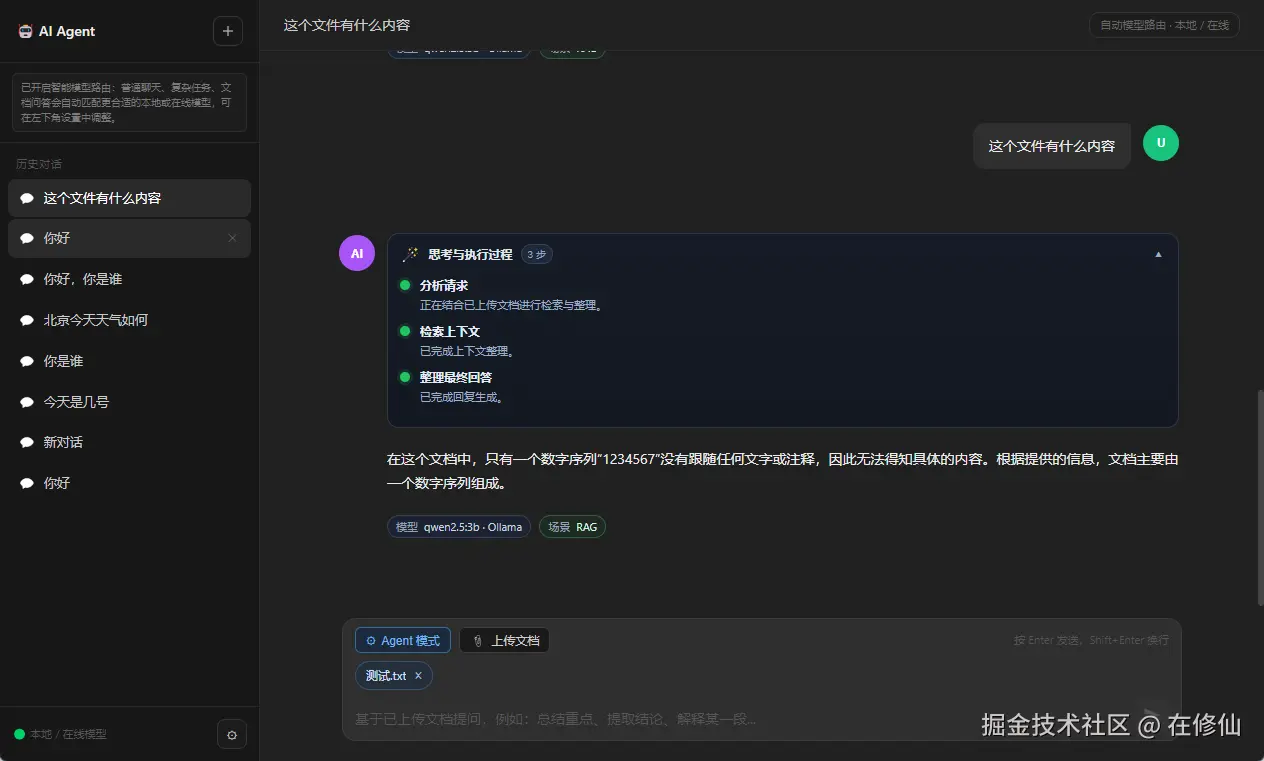Click the AI Agent title text
The height and width of the screenshot is (761, 1264).
[67, 31]
